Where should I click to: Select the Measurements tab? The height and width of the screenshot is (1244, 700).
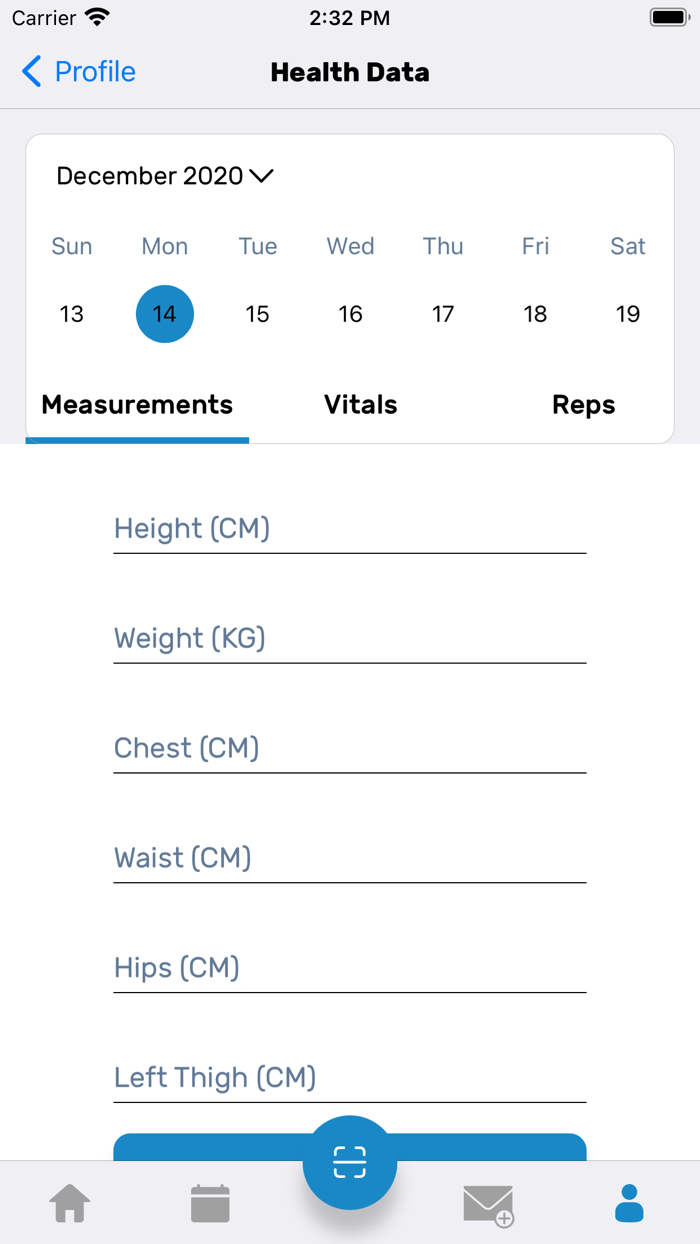tap(136, 405)
